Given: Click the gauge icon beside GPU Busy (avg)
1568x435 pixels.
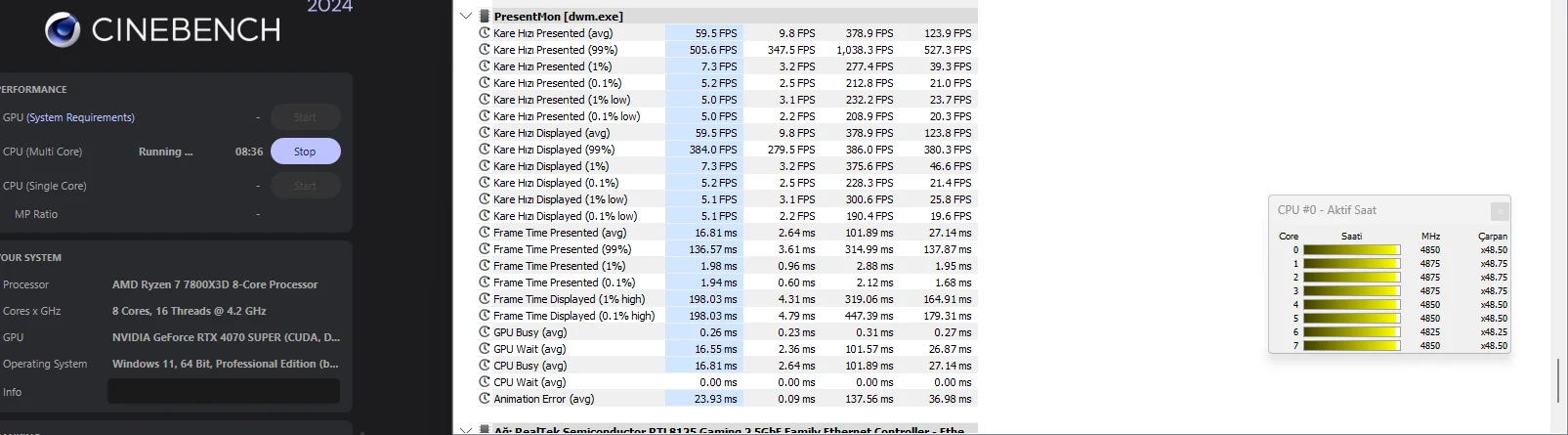Looking at the screenshot, I should click(x=485, y=332).
